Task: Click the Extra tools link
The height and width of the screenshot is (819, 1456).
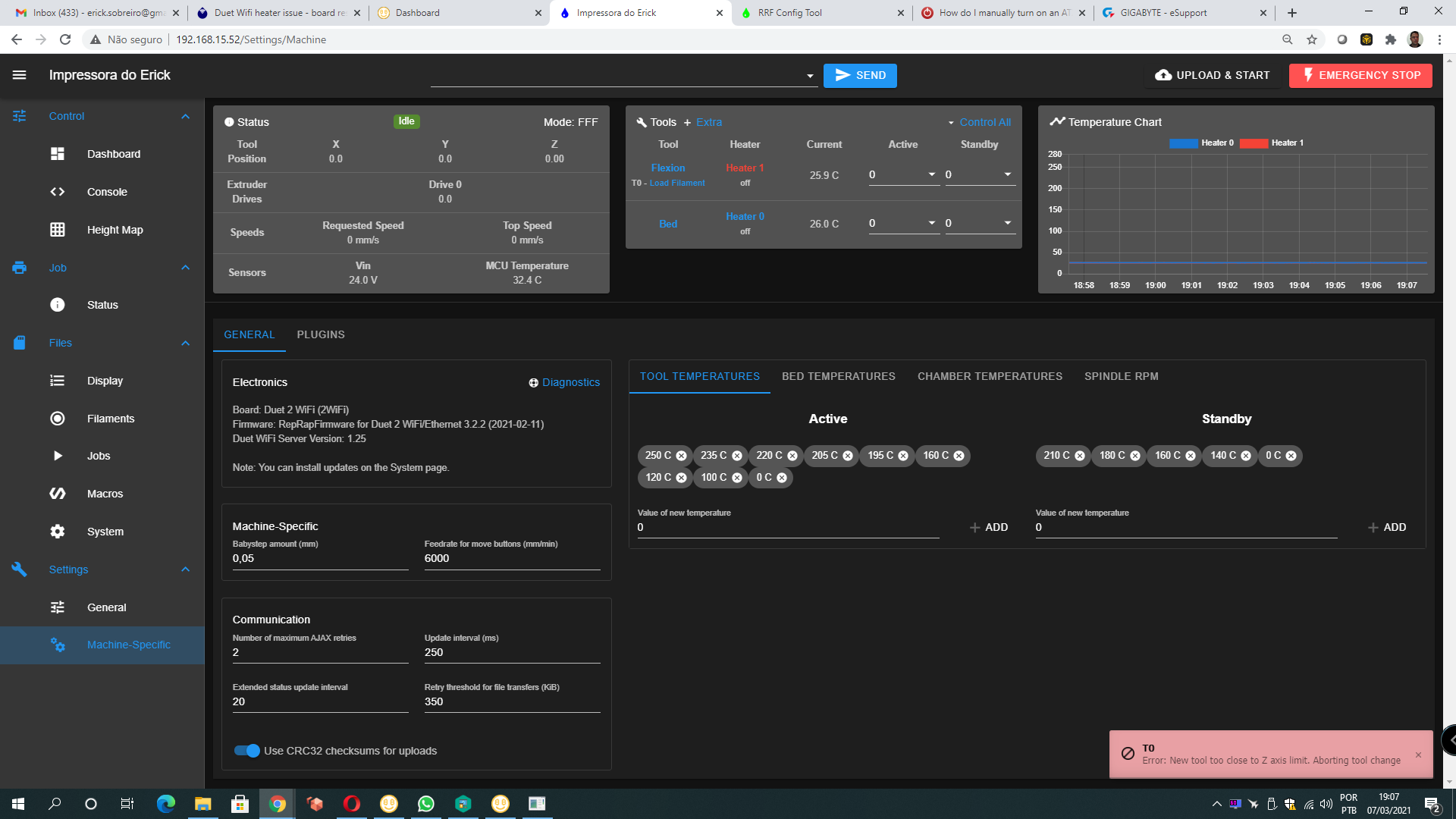Action: (702, 122)
